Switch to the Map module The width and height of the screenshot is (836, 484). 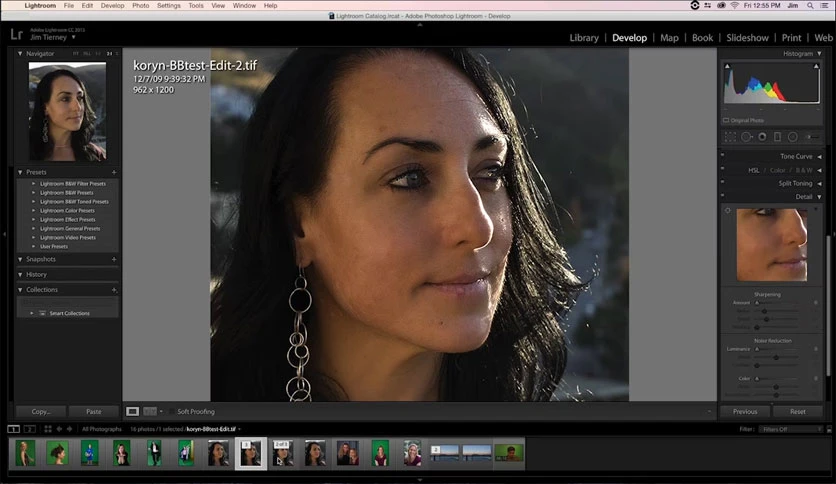[x=669, y=38]
